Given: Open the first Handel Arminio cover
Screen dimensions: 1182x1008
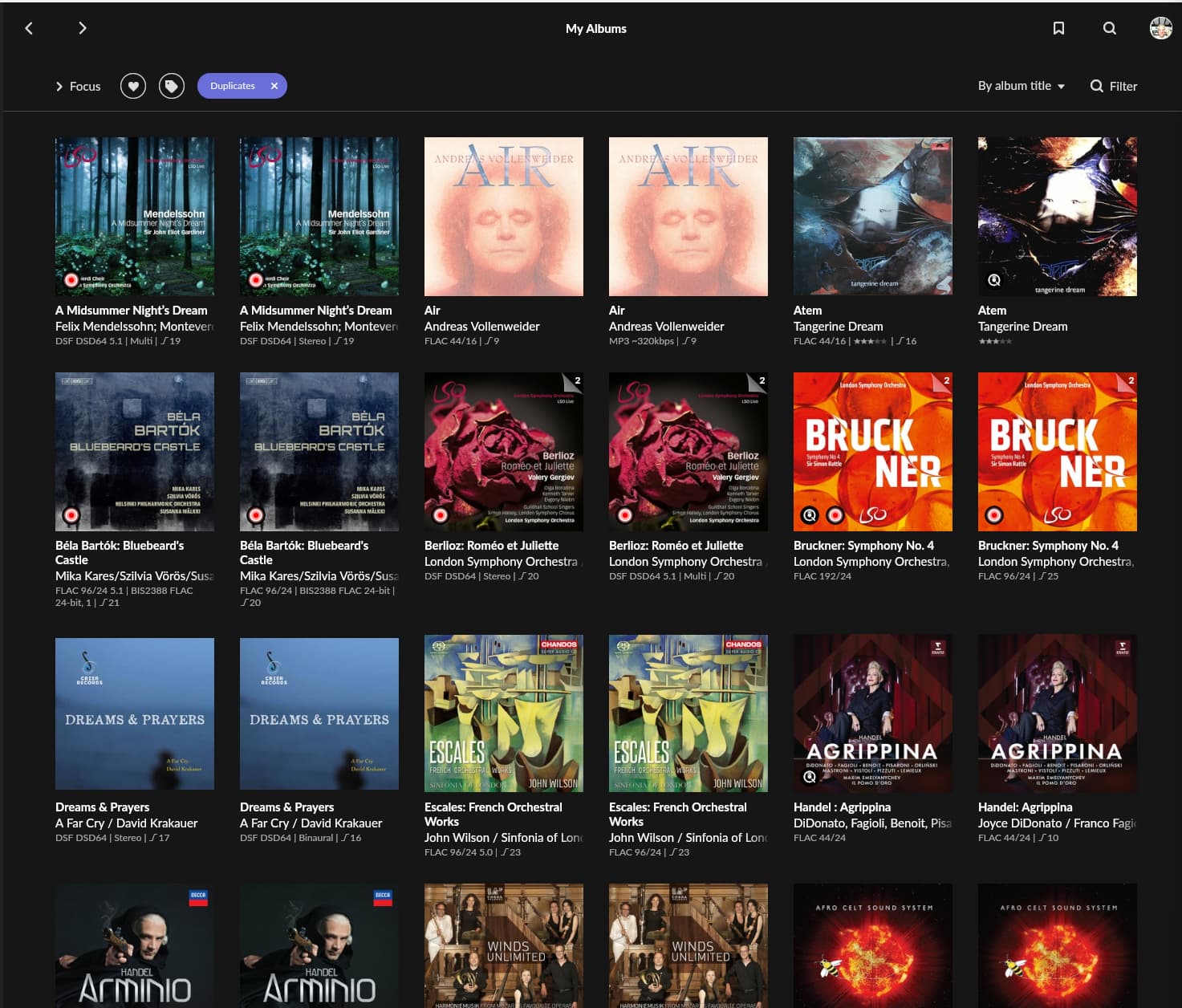Looking at the screenshot, I should point(135,945).
